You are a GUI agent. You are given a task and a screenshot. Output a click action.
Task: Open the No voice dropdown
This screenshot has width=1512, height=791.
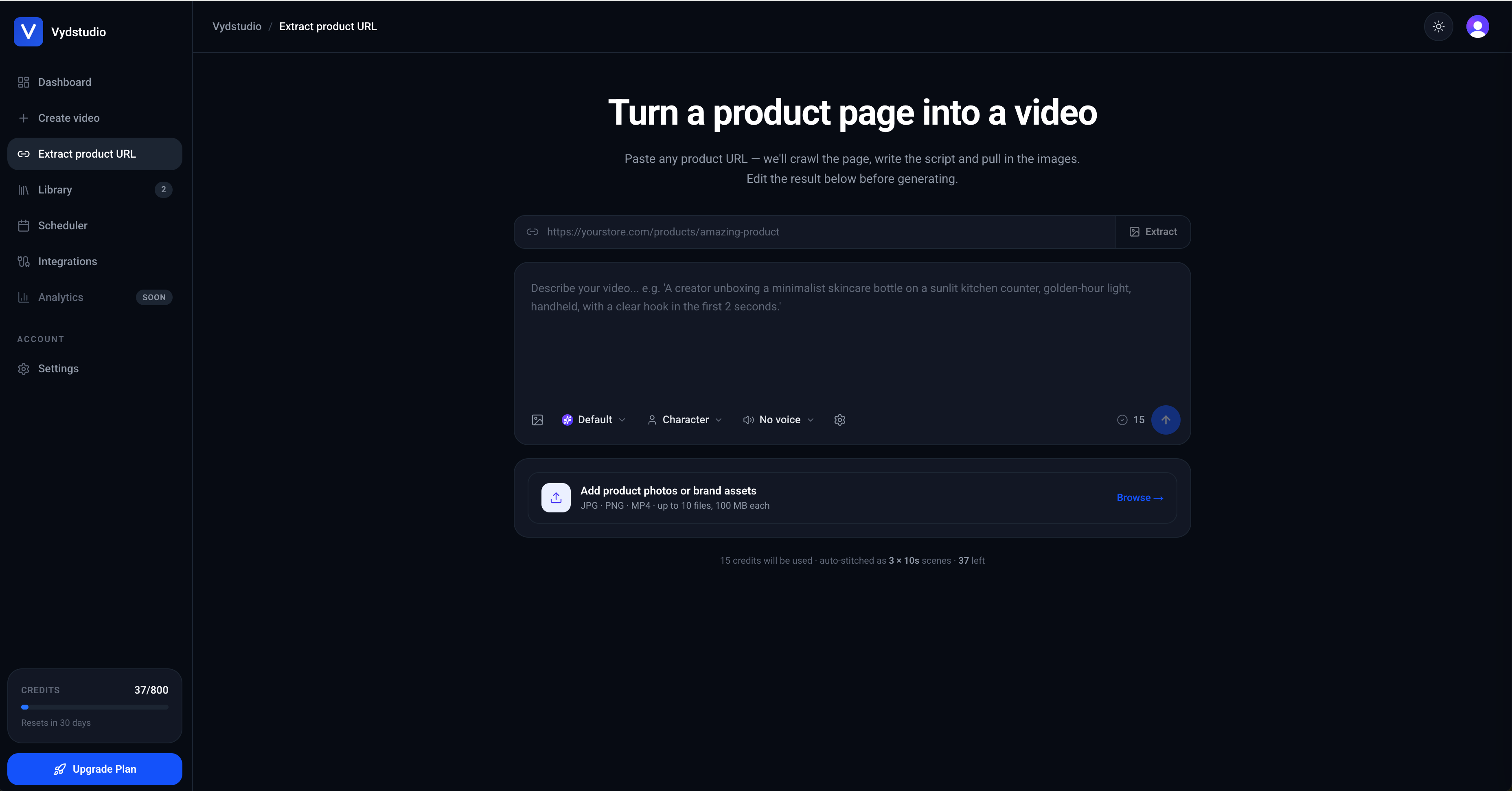pos(778,420)
